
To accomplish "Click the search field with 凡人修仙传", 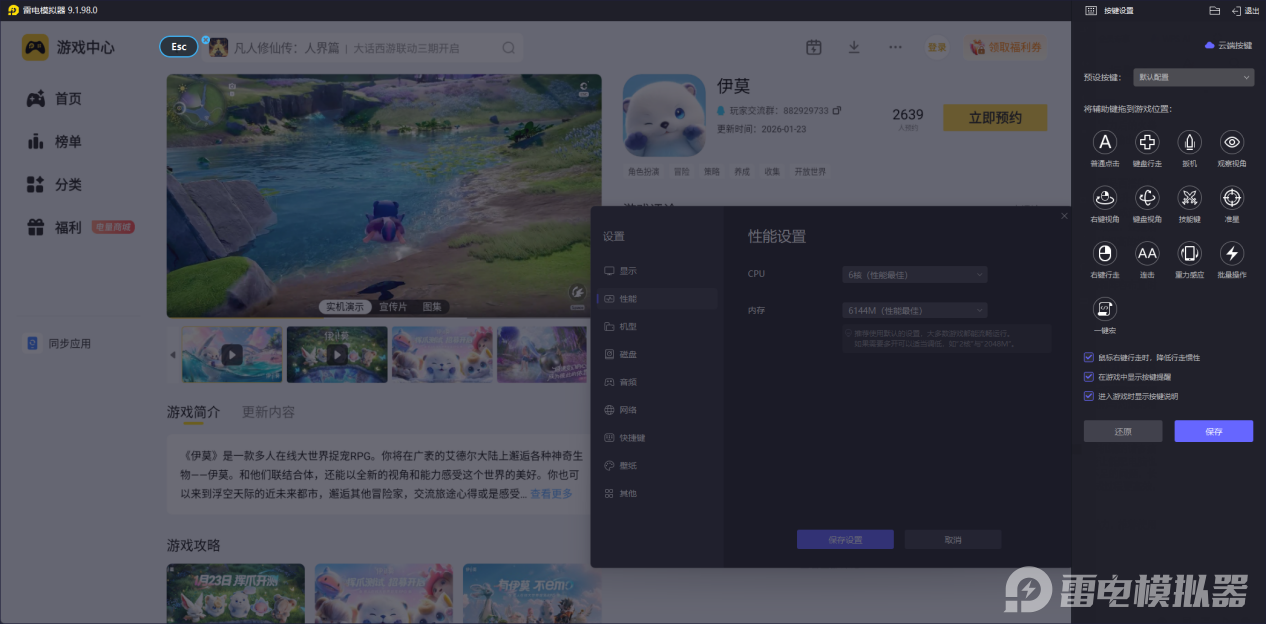I will pos(364,47).
